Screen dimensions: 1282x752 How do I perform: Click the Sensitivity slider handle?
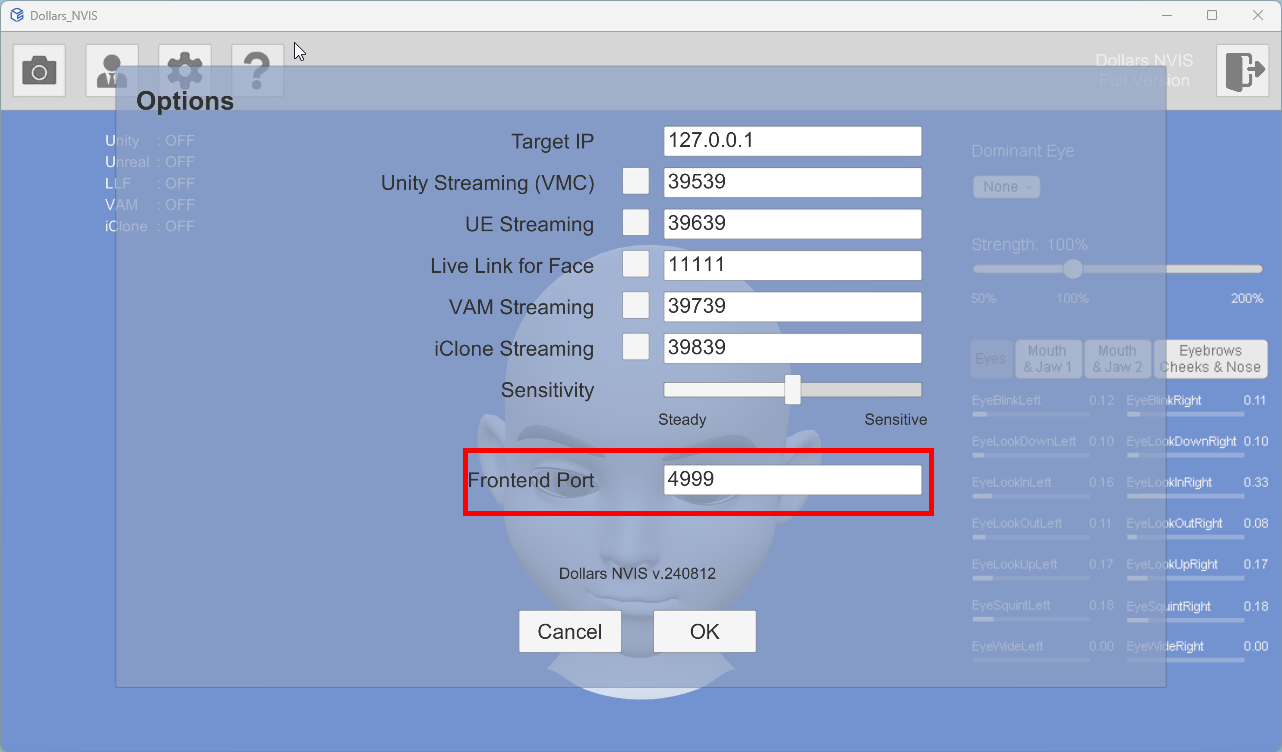coord(793,390)
